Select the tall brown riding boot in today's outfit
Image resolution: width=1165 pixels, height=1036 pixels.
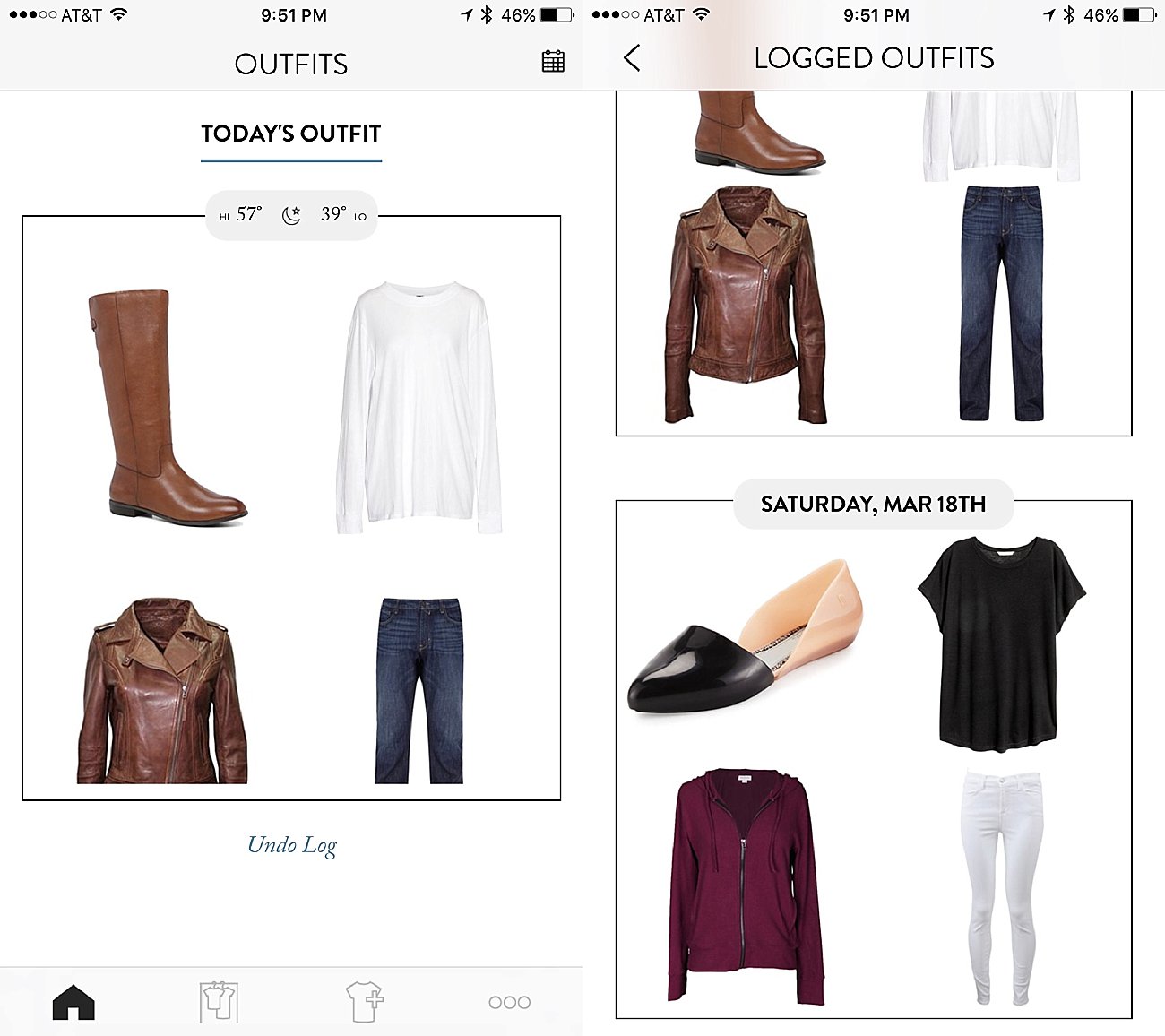166,405
